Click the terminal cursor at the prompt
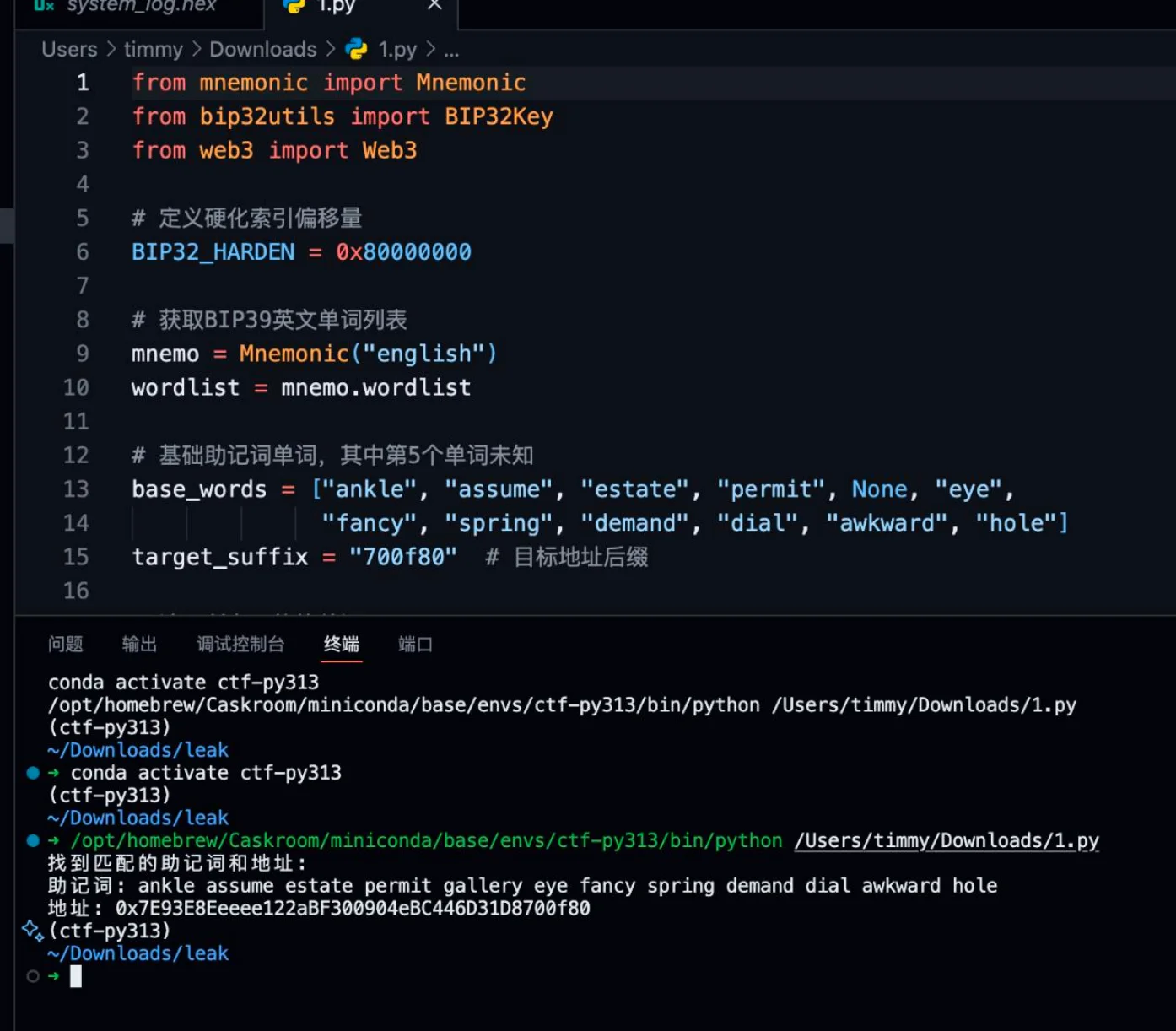1176x1031 pixels. [76, 976]
